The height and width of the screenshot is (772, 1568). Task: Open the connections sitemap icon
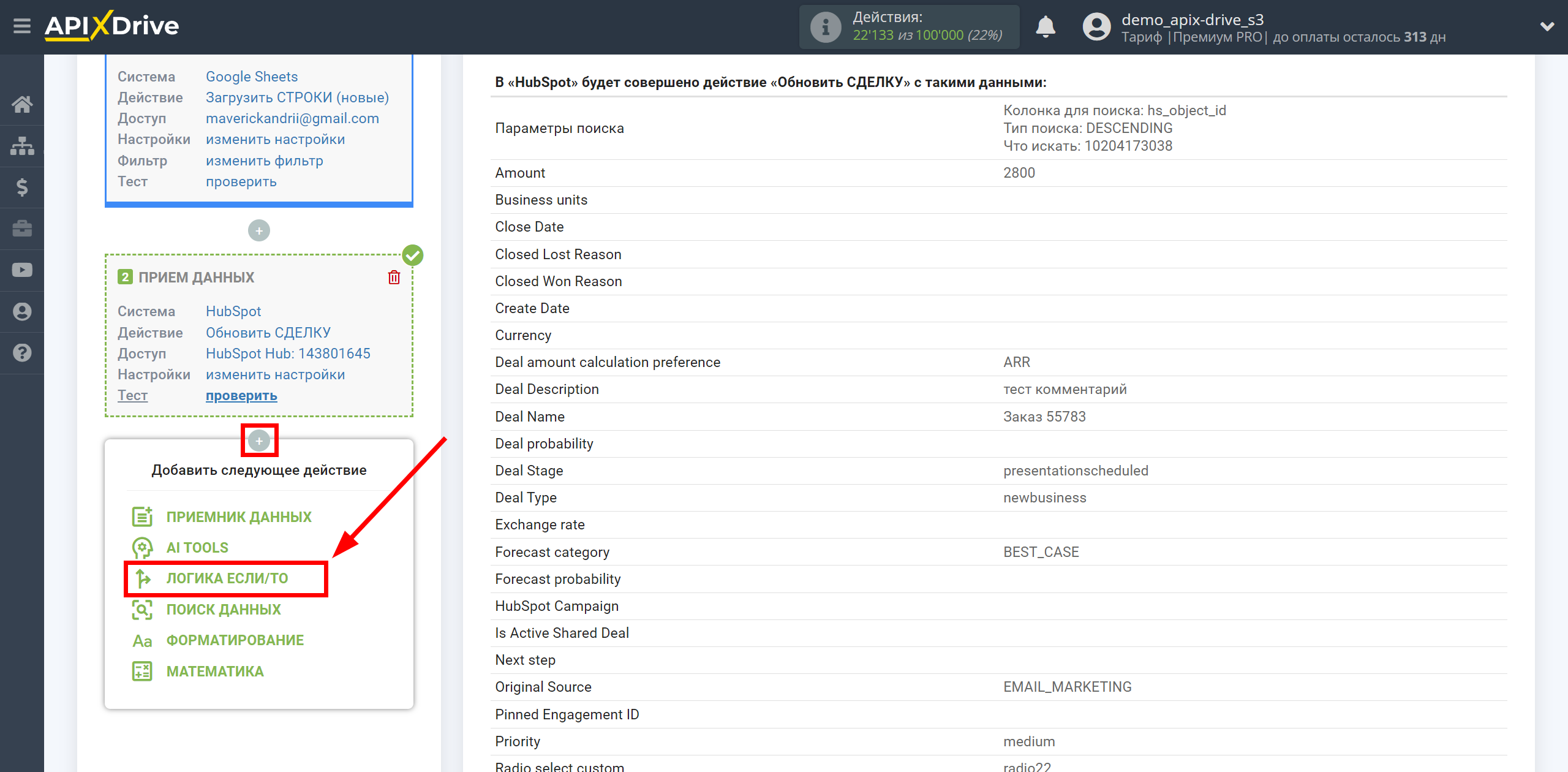click(22, 146)
